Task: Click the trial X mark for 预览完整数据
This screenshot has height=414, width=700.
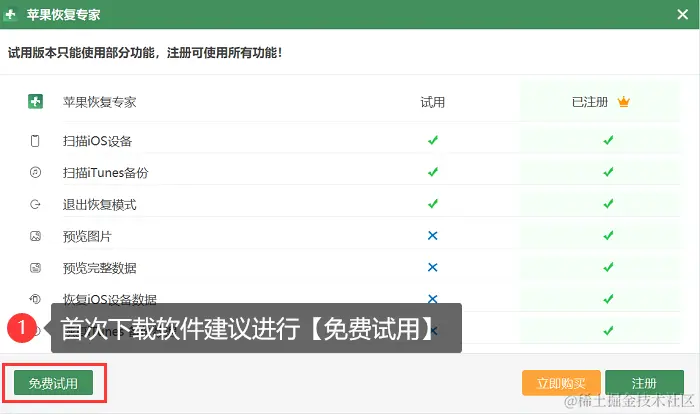Action: 433,267
